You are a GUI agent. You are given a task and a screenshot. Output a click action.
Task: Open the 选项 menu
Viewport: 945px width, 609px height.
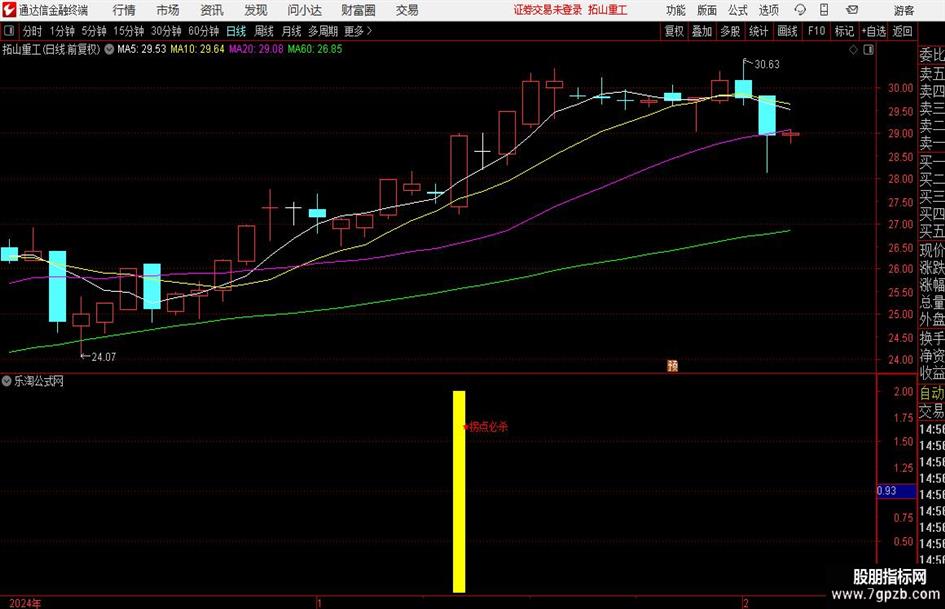[768, 10]
